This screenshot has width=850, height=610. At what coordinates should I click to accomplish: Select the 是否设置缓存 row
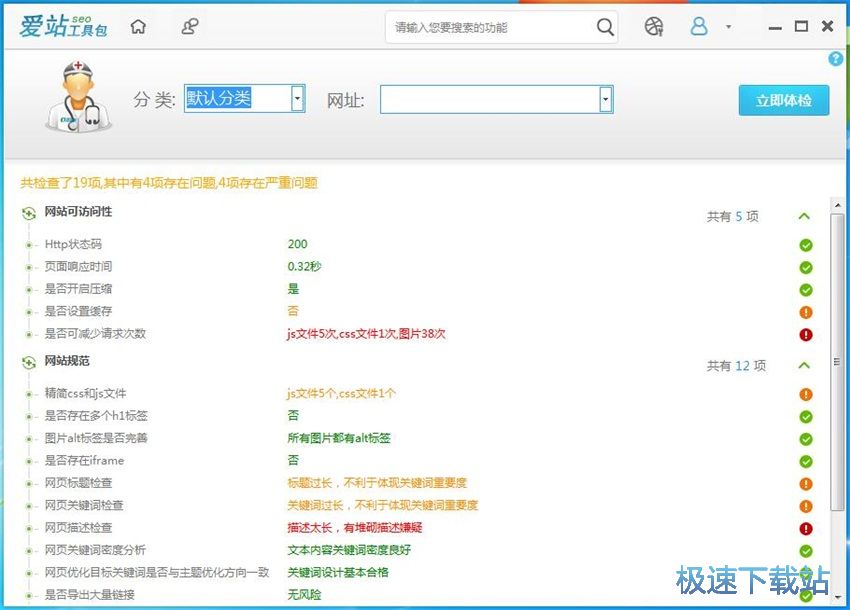(x=420, y=311)
